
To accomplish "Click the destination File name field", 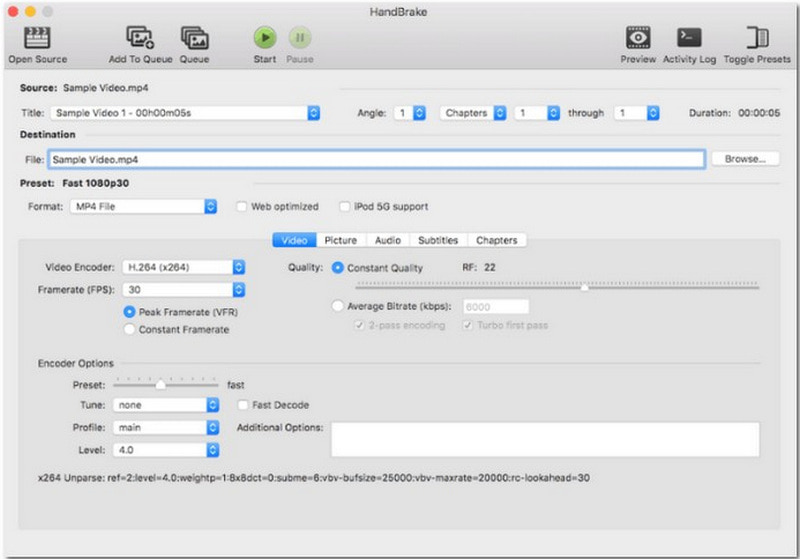I will coord(377,160).
